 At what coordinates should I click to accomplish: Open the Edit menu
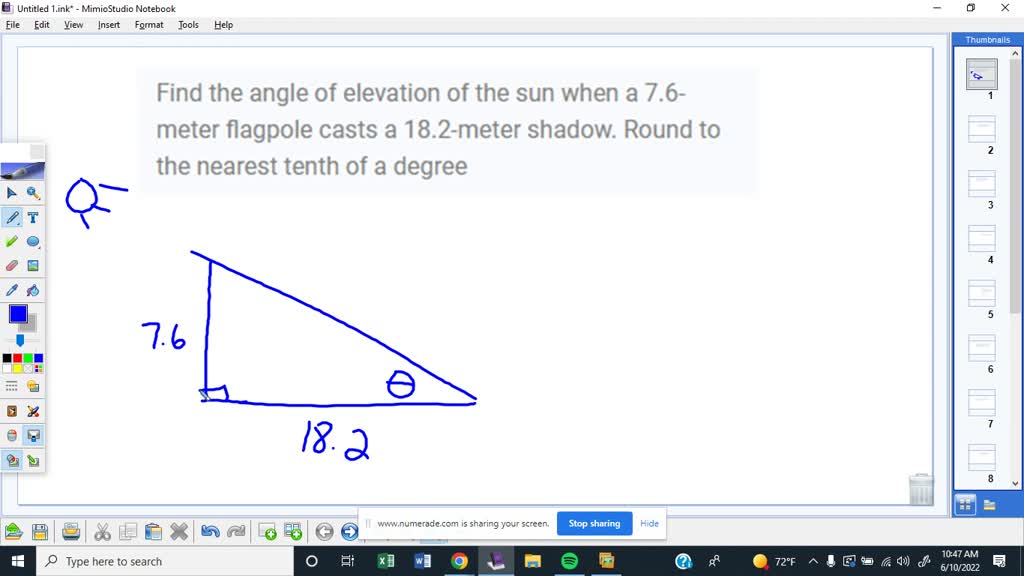click(x=42, y=25)
